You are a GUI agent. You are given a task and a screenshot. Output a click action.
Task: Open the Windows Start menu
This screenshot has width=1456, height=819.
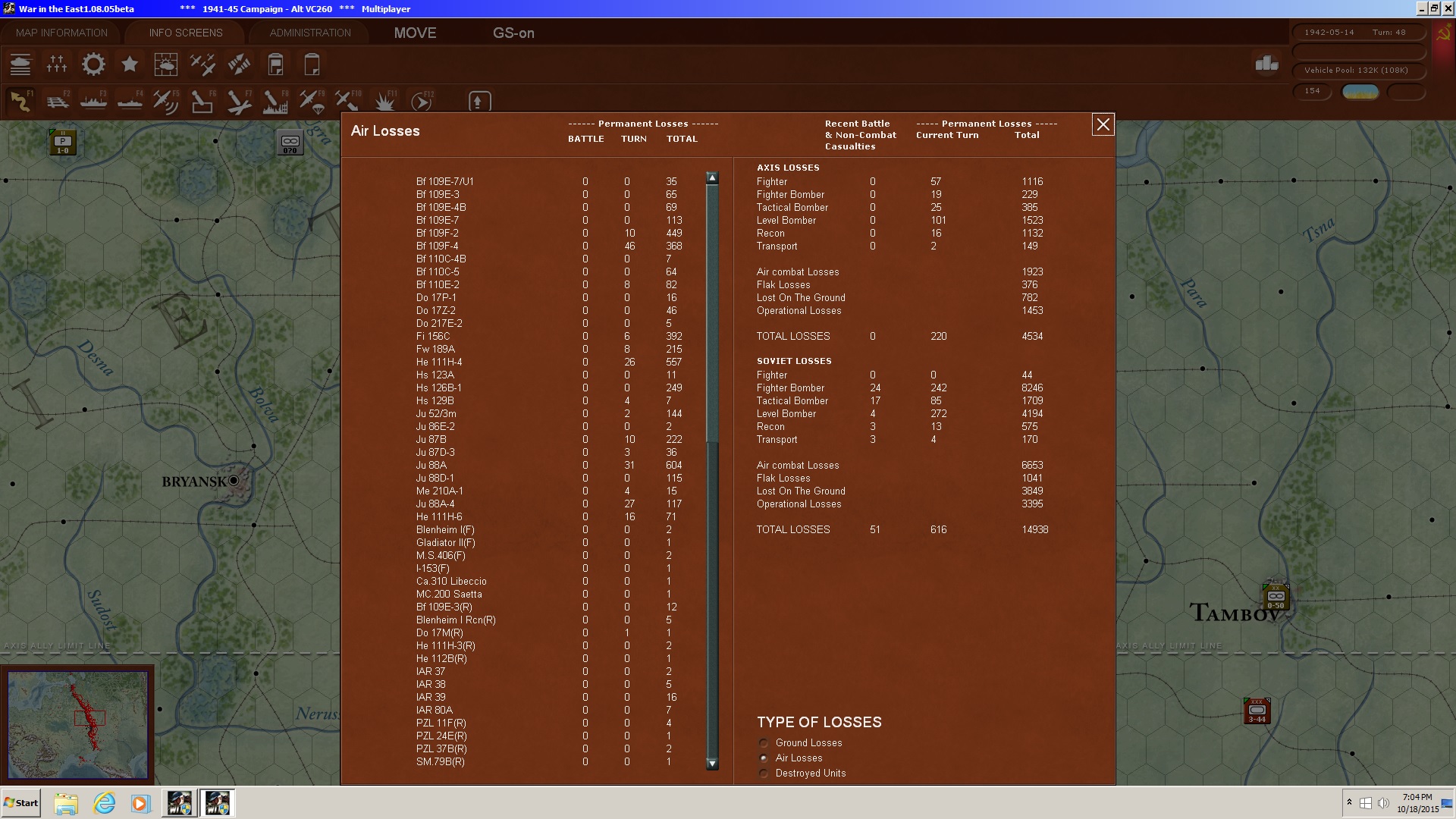pos(21,803)
